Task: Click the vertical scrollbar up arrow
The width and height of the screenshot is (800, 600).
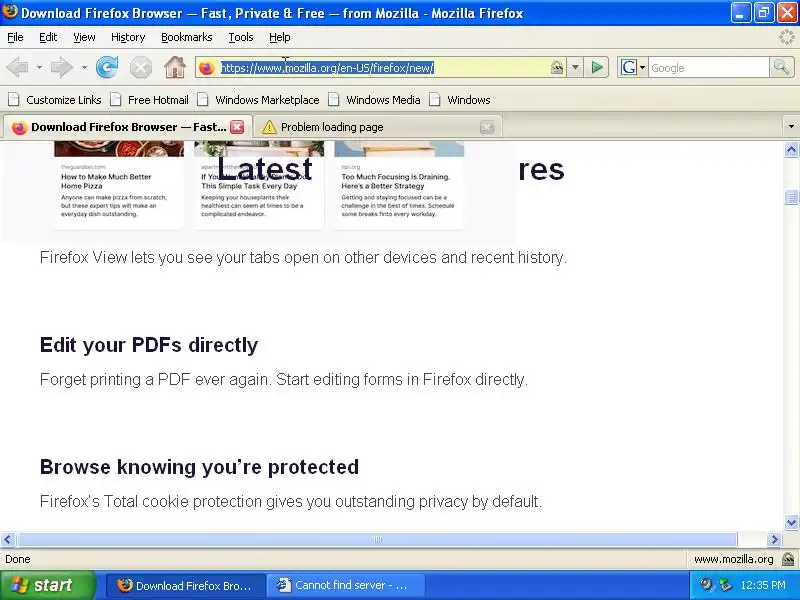Action: [x=791, y=149]
